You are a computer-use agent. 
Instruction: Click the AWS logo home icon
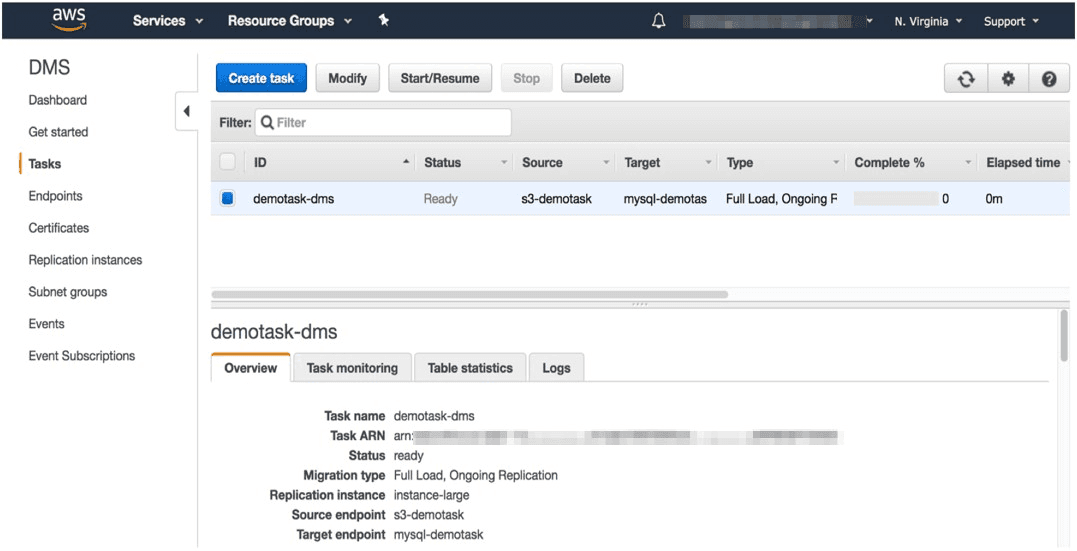(70, 20)
